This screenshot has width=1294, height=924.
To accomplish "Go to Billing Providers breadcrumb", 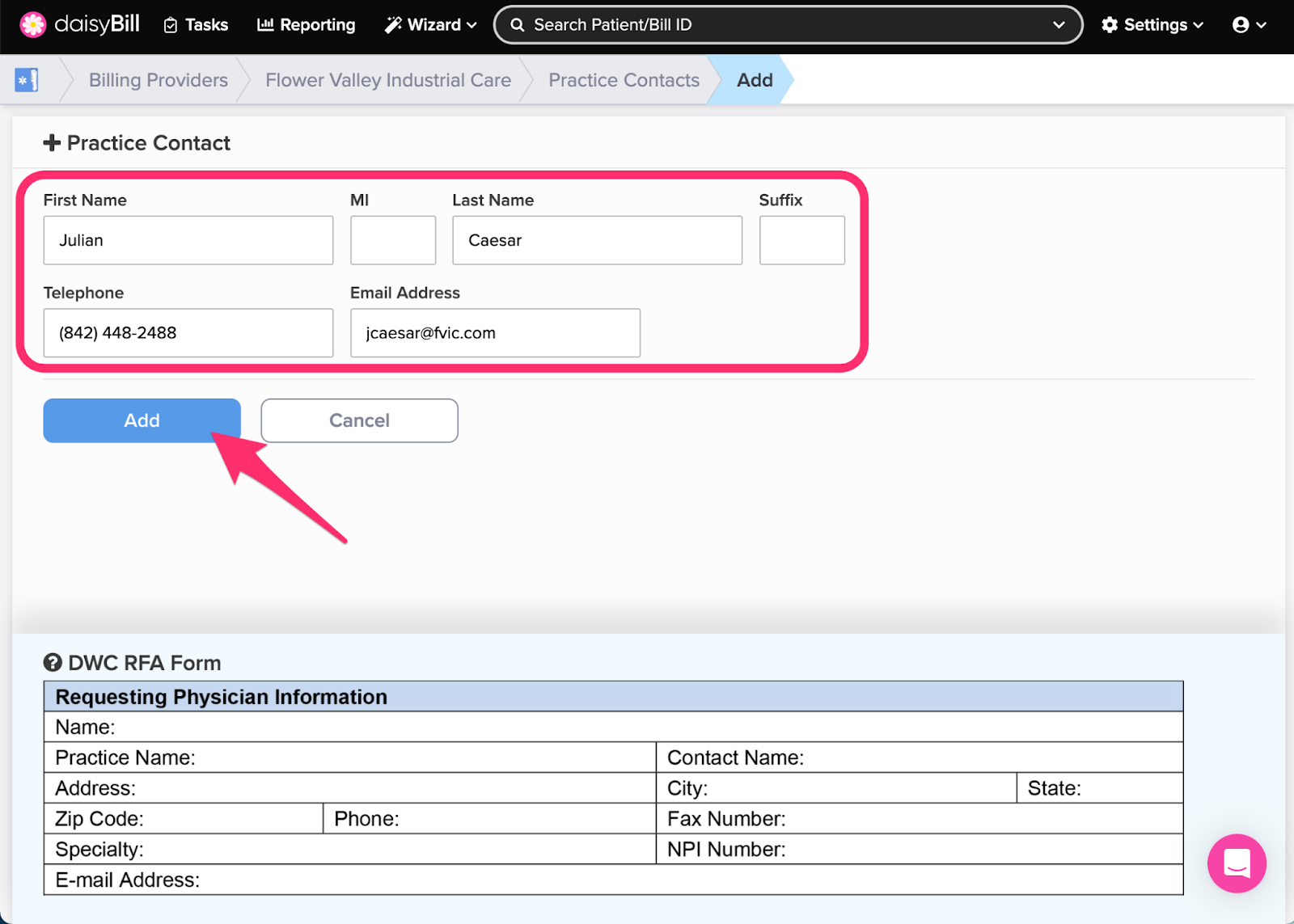I will coord(159,80).
